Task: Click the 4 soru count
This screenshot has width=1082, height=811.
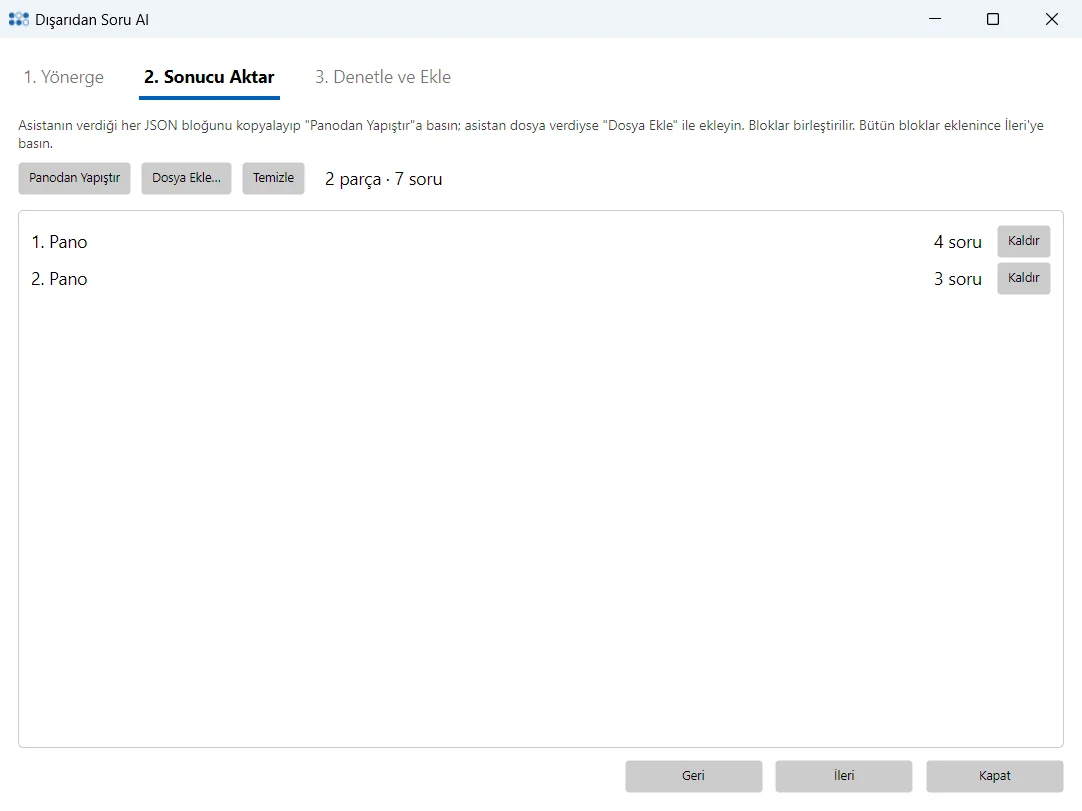Action: [958, 242]
